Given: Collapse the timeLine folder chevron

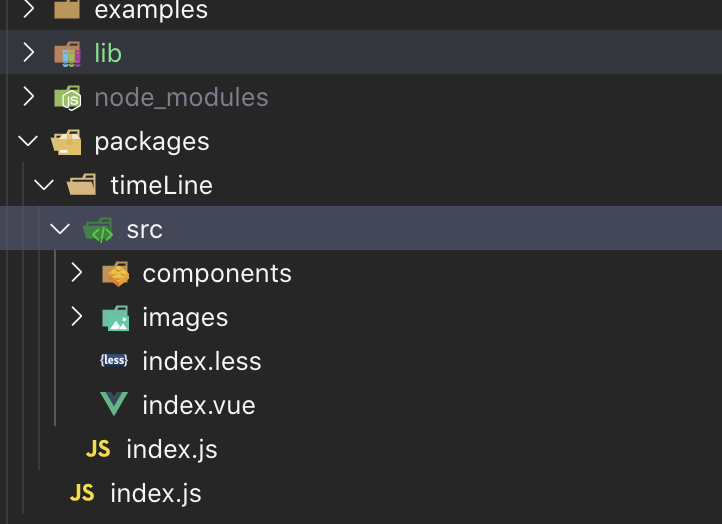Looking at the screenshot, I should (x=44, y=186).
